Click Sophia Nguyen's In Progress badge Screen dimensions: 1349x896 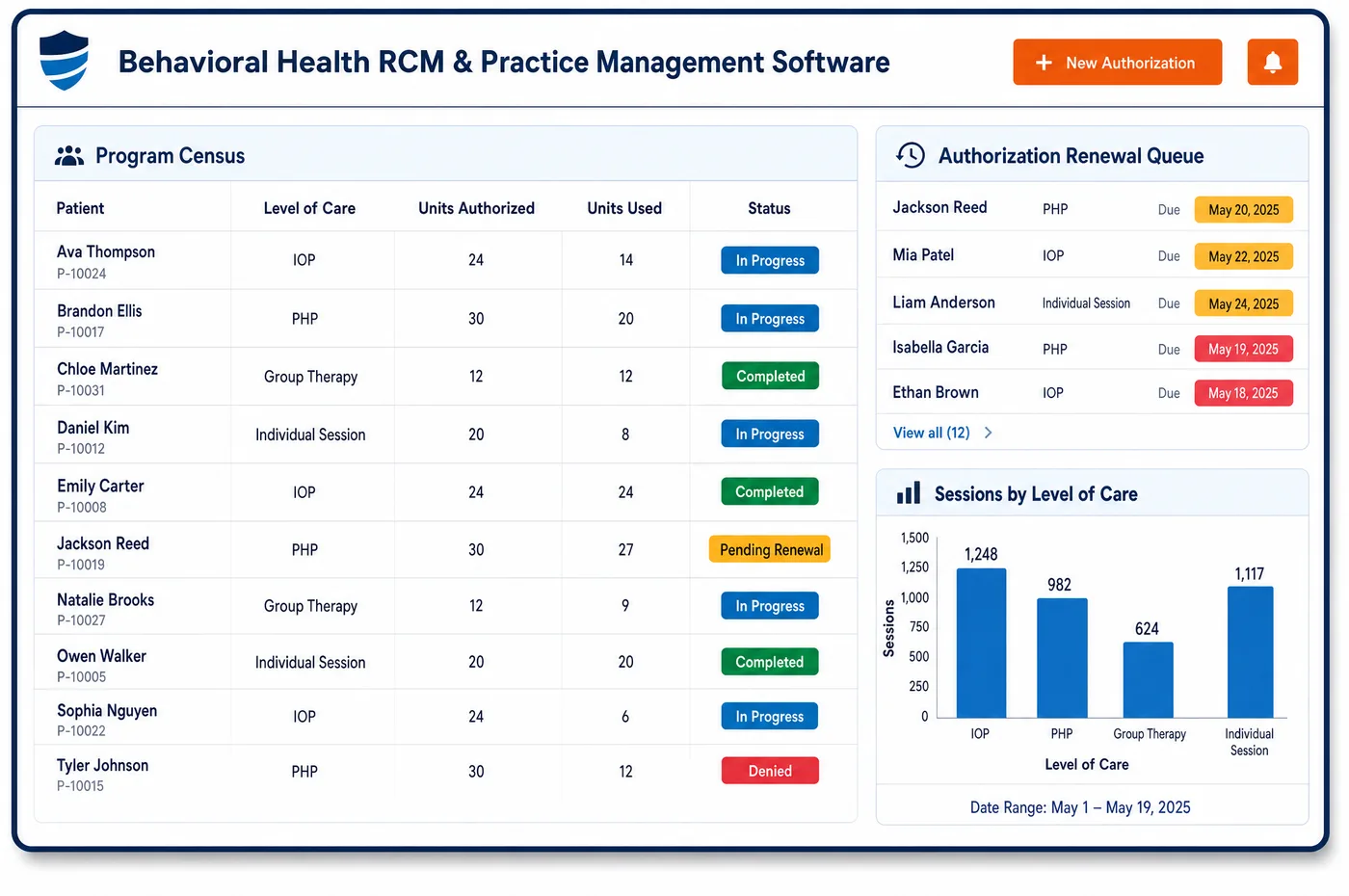pyautogui.click(x=770, y=716)
